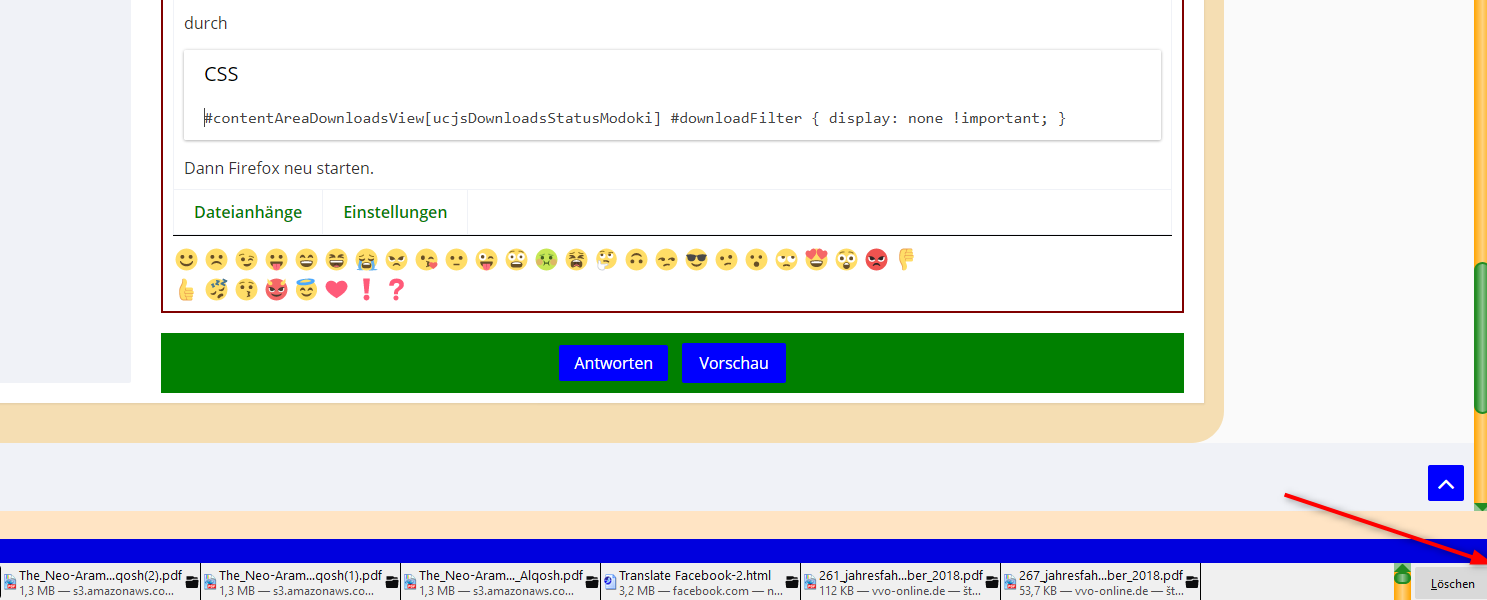Image resolution: width=1487 pixels, height=600 pixels.
Task: Insert the sunglasses face emoji
Action: [x=696, y=260]
